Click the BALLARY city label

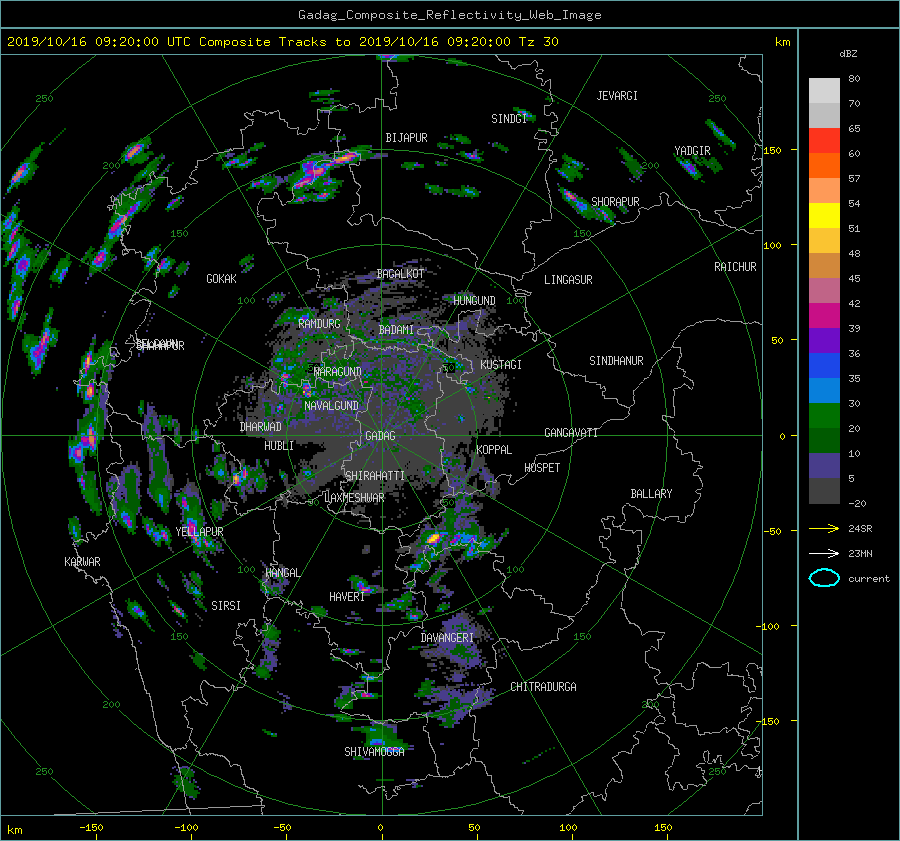(x=651, y=494)
